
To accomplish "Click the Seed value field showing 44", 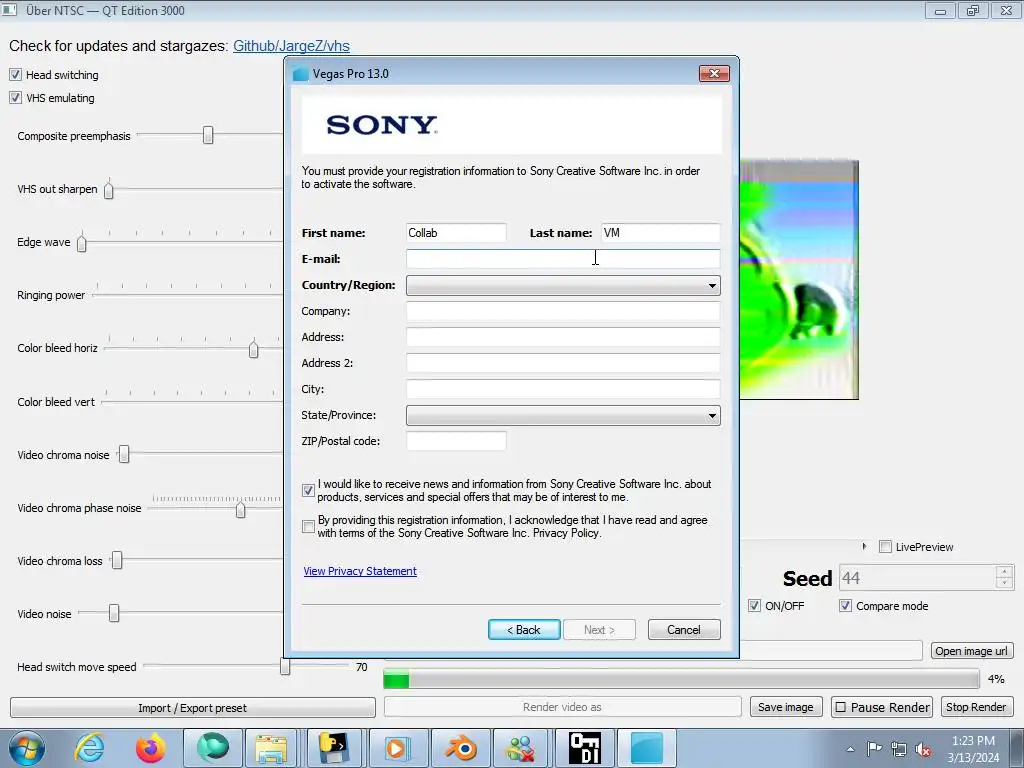I will (918, 578).
